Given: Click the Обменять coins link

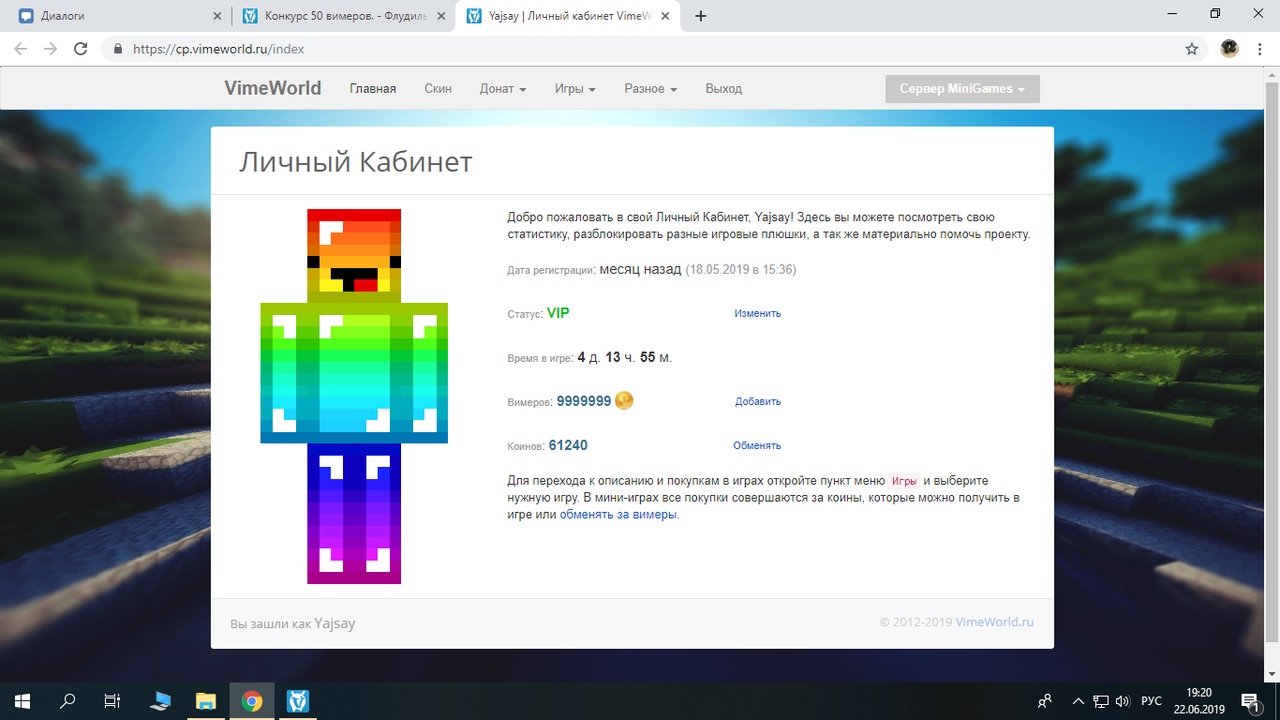Looking at the screenshot, I should click(757, 445).
